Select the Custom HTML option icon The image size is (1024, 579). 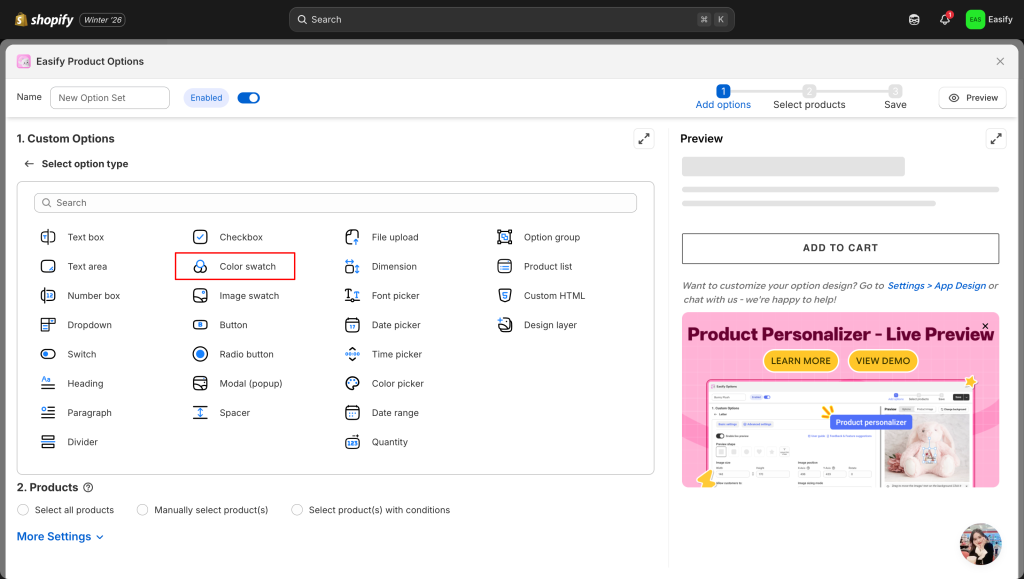tap(504, 296)
